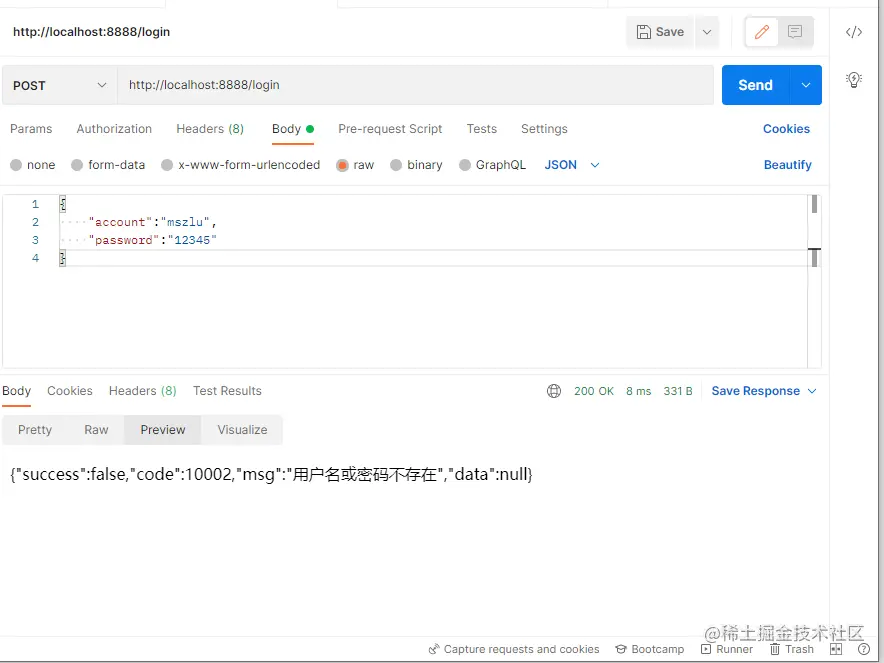Open the code snippet icon
Image resolution: width=884 pixels, height=663 pixels.
point(854,32)
